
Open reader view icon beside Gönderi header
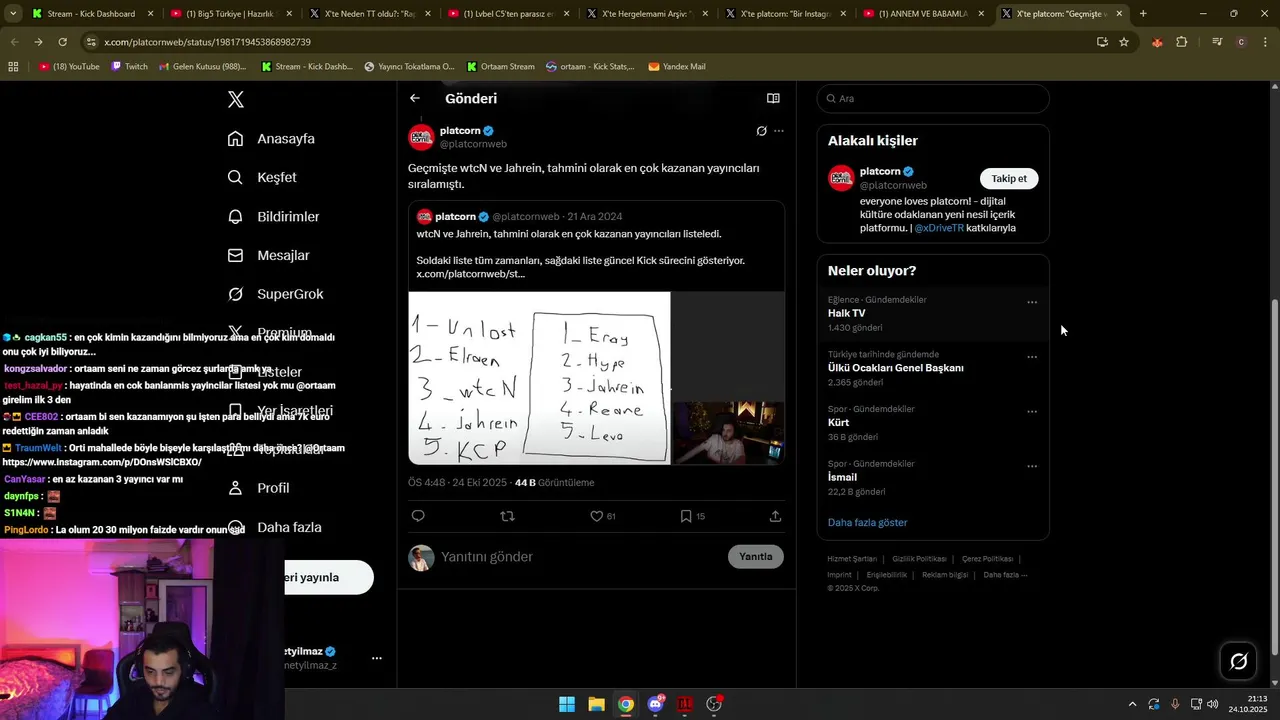point(773,98)
